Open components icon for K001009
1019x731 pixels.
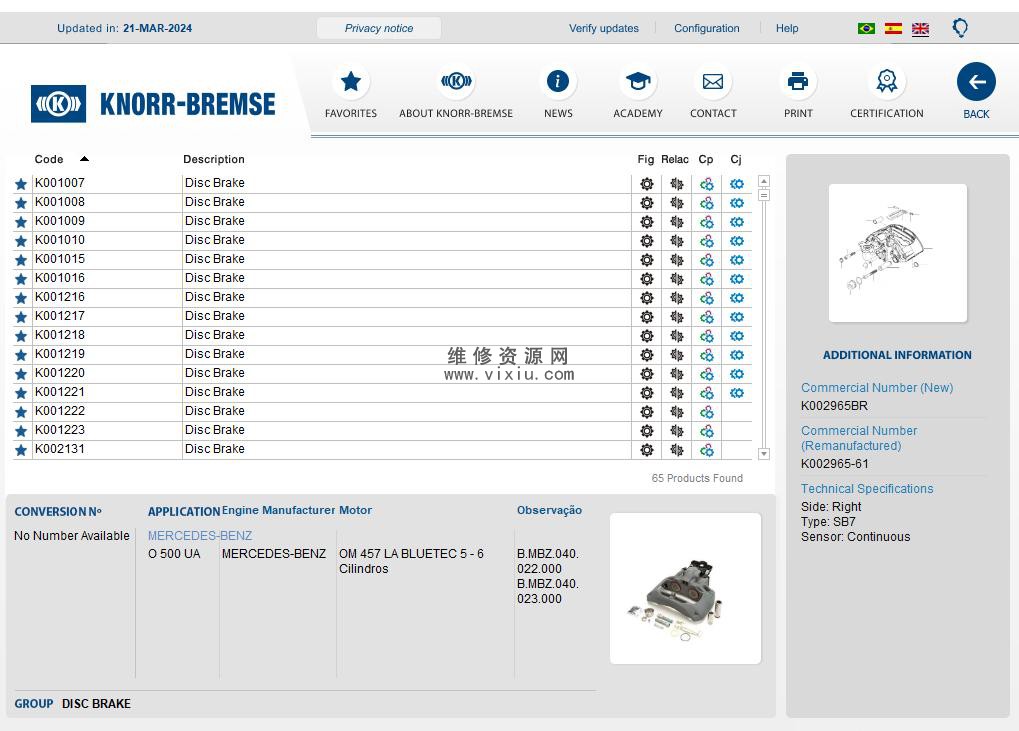point(706,222)
